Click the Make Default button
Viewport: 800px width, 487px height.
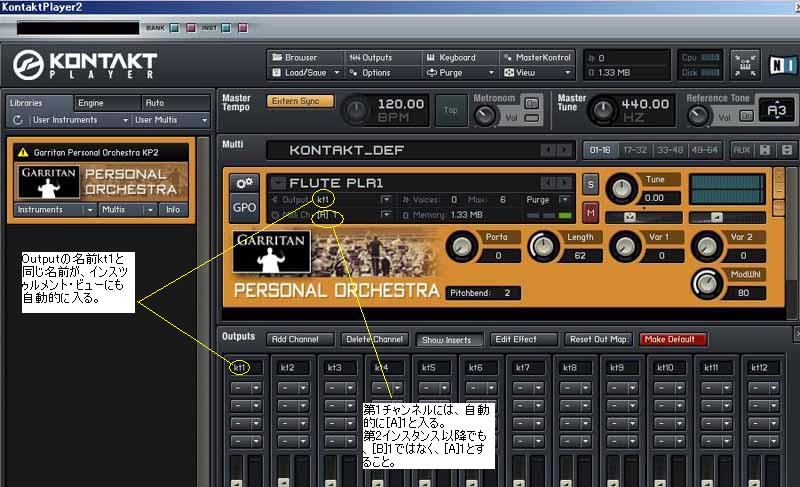click(x=672, y=339)
